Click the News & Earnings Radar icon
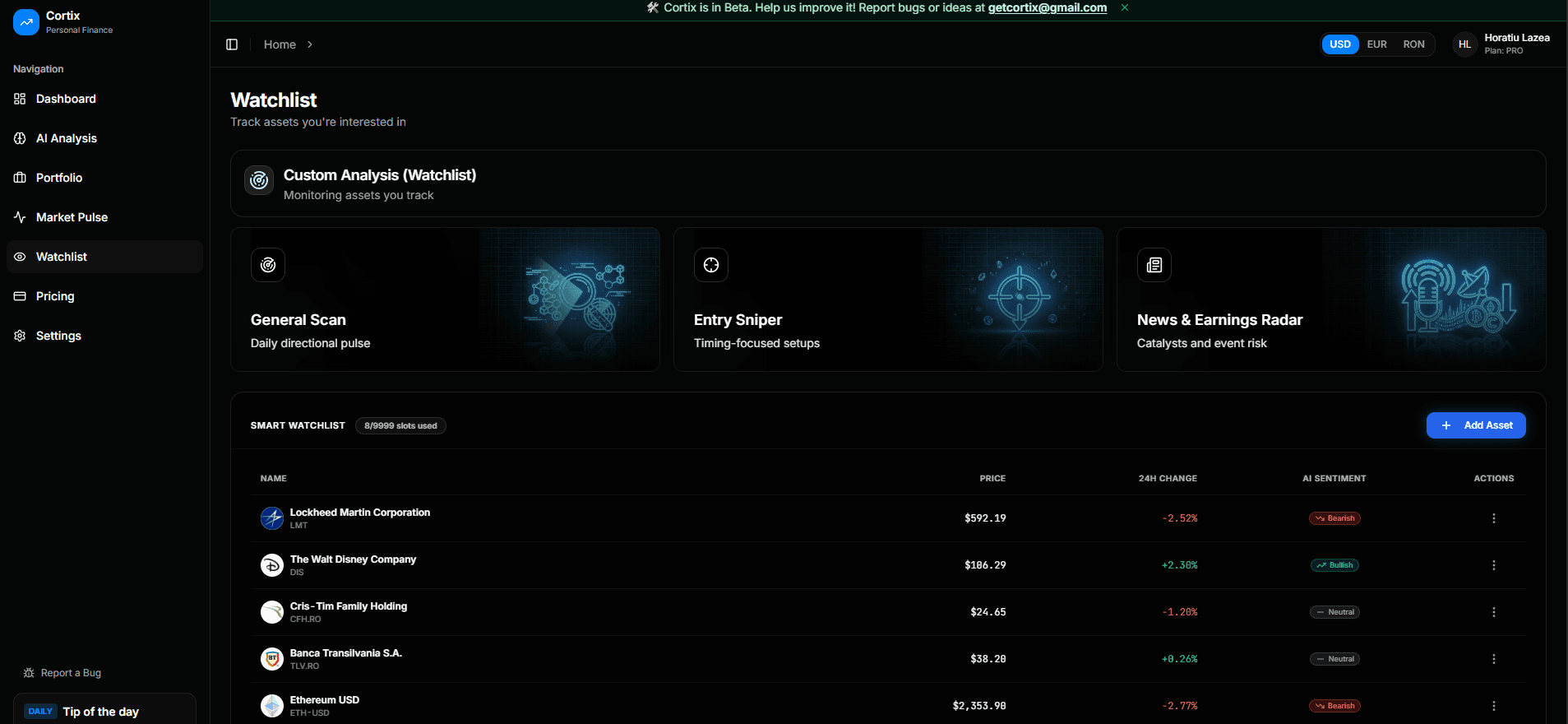 click(x=1154, y=265)
